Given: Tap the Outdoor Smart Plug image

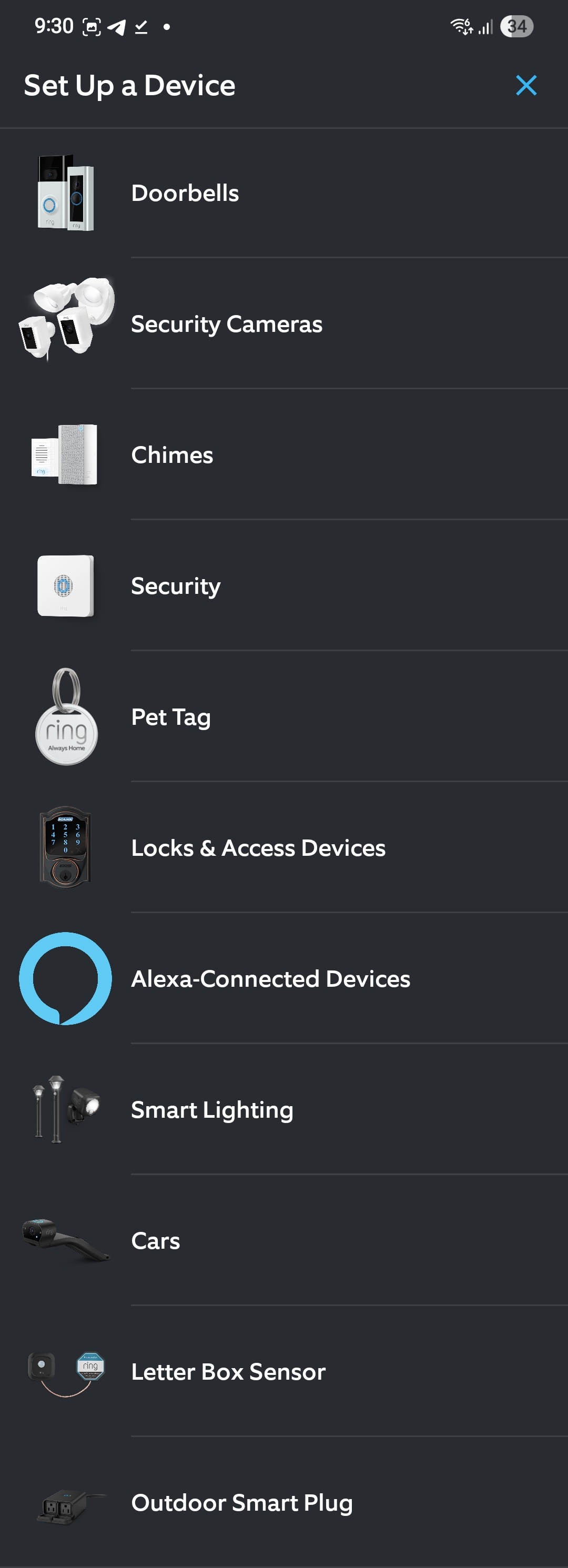Looking at the screenshot, I should click(x=67, y=1505).
